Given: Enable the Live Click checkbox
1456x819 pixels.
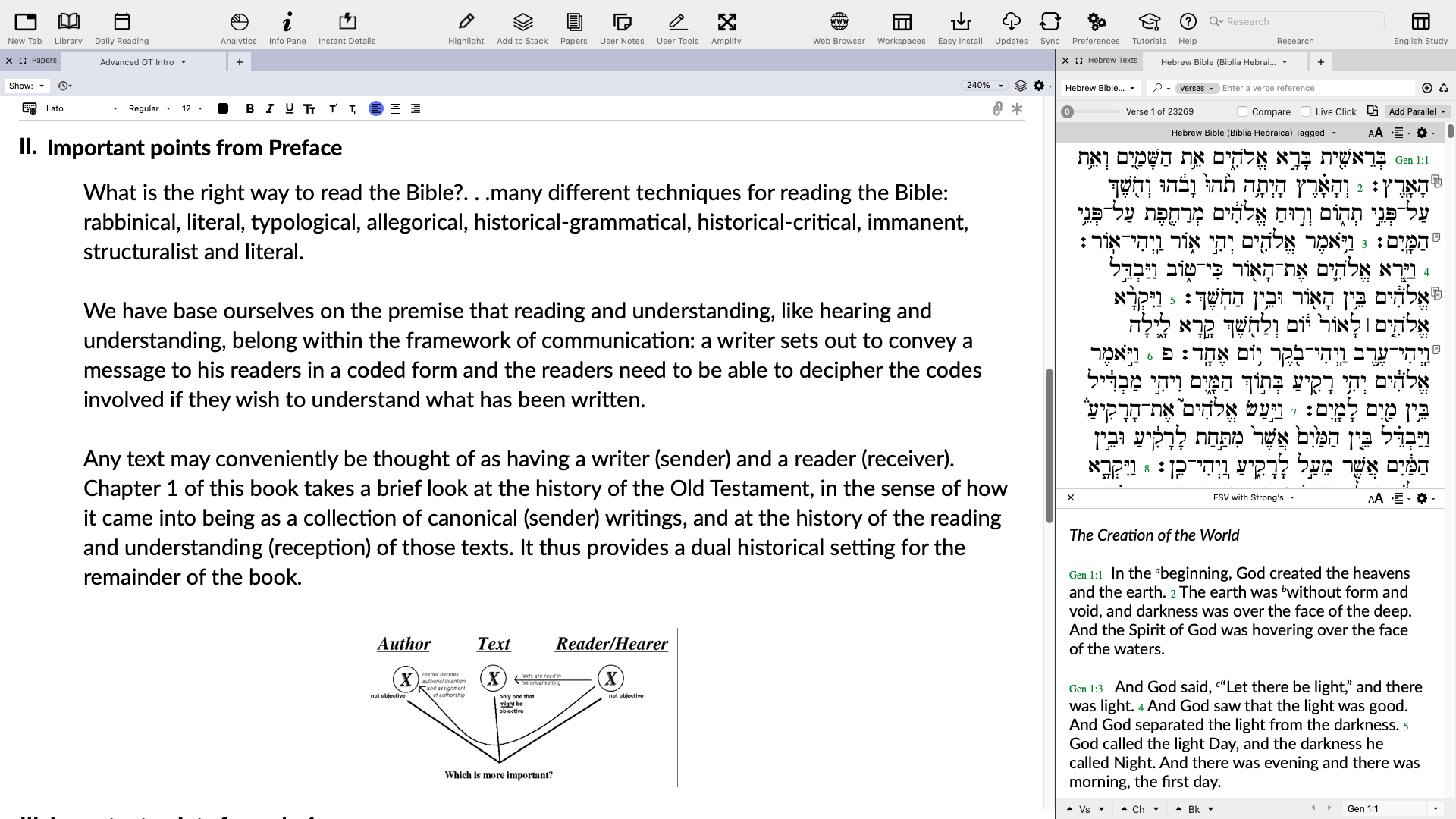Looking at the screenshot, I should pyautogui.click(x=1306, y=111).
